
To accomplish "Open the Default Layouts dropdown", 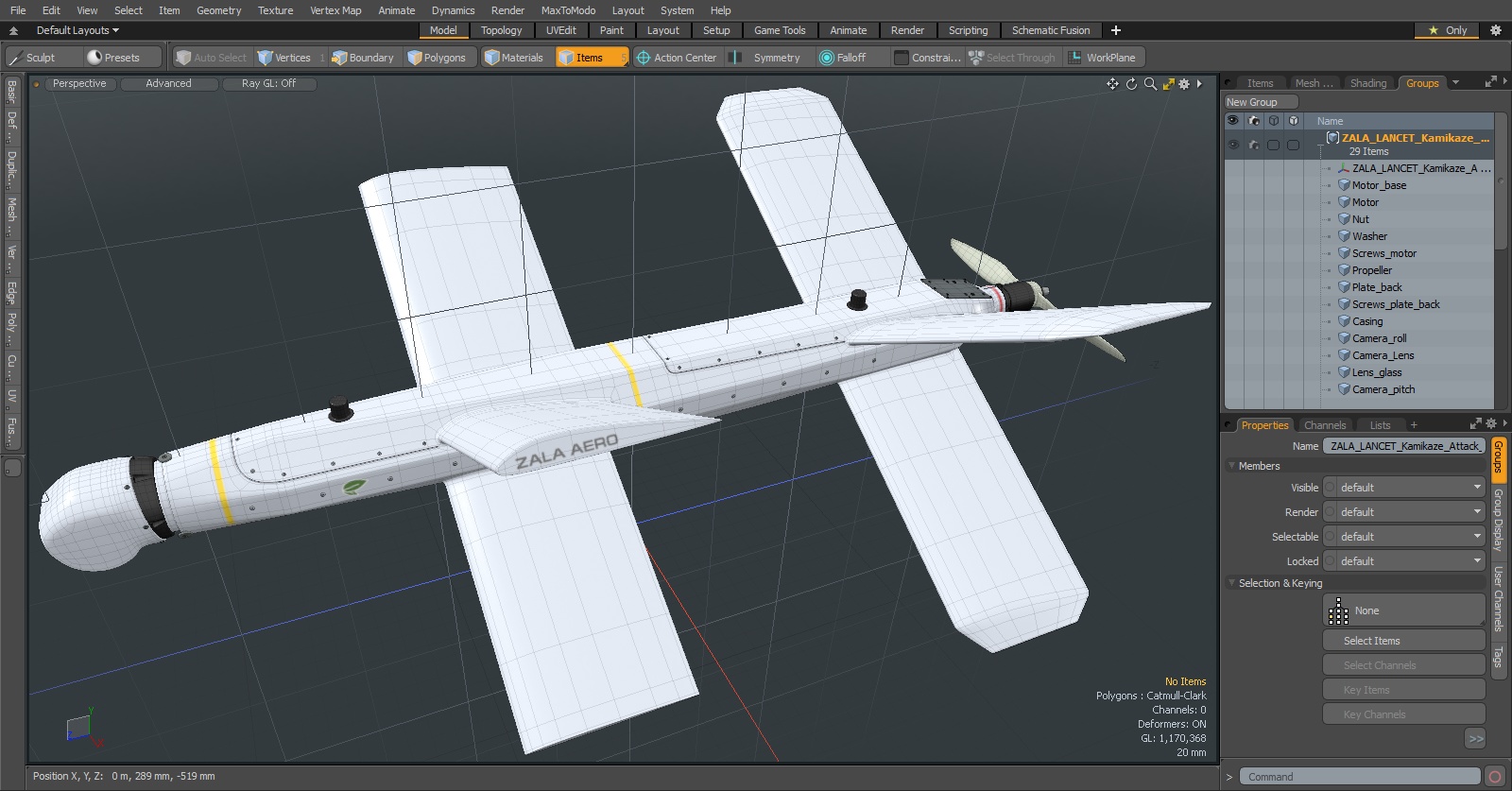I will coord(77,30).
